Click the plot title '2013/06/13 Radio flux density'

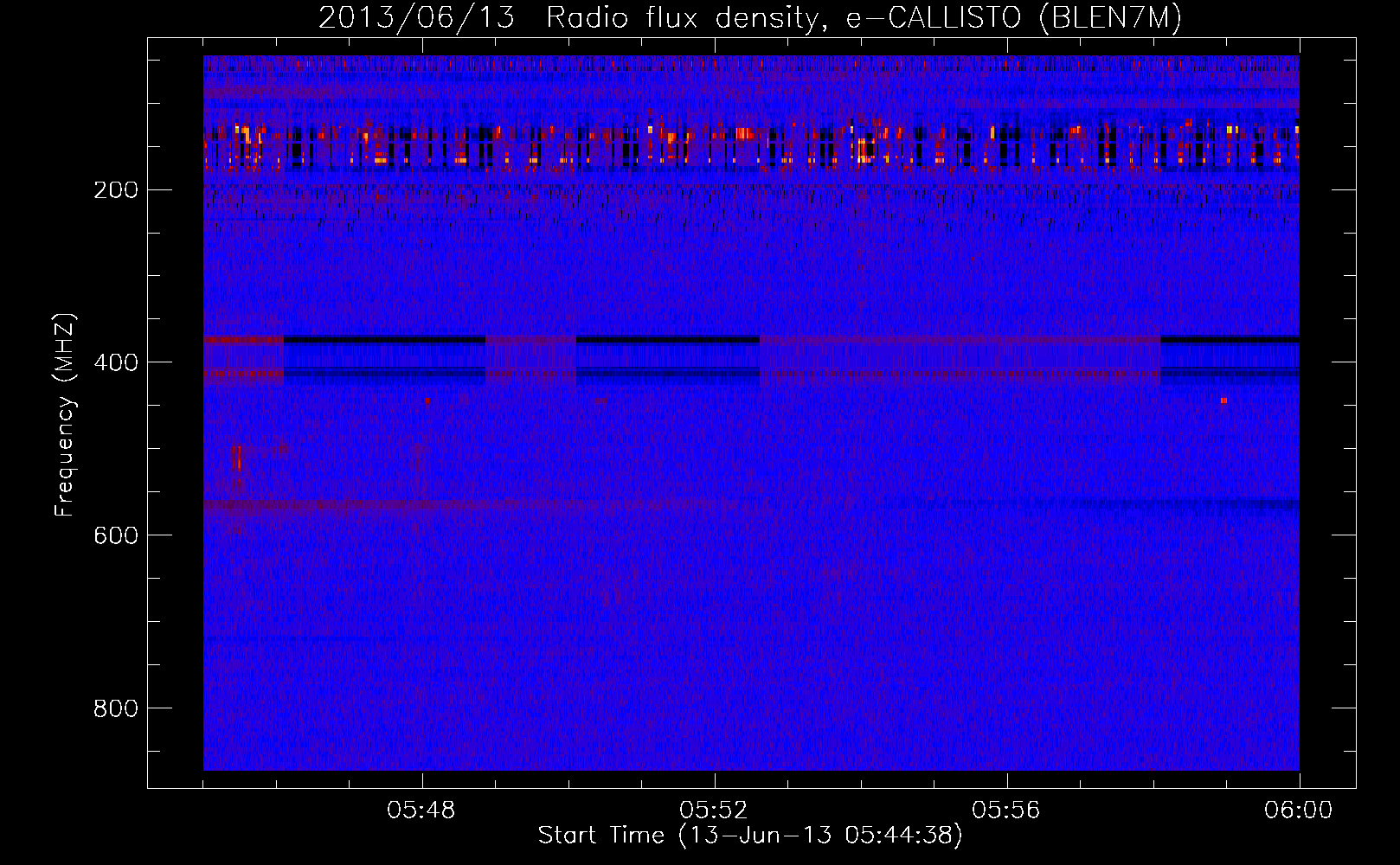(750, 18)
